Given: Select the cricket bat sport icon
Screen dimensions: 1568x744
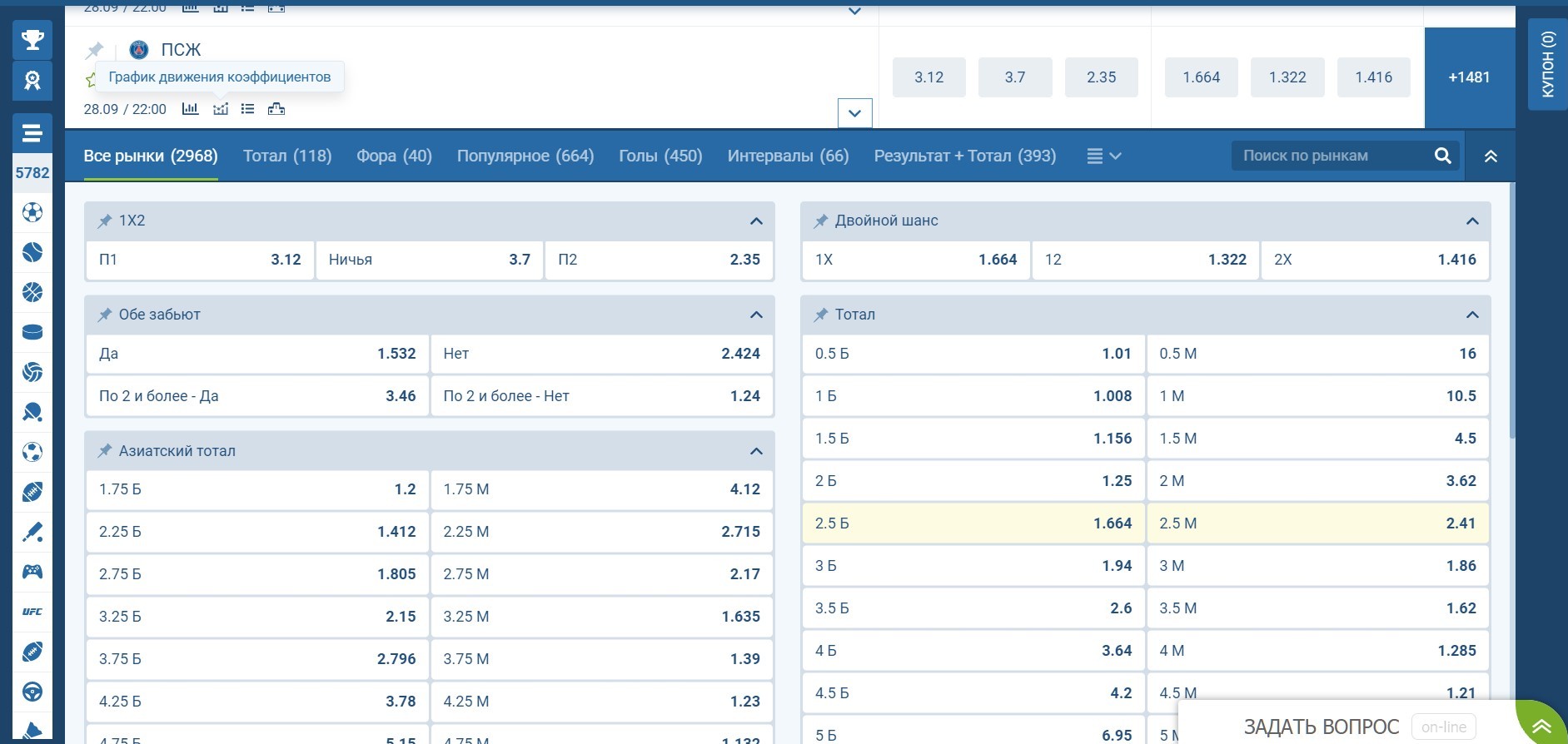Looking at the screenshot, I should [32, 532].
